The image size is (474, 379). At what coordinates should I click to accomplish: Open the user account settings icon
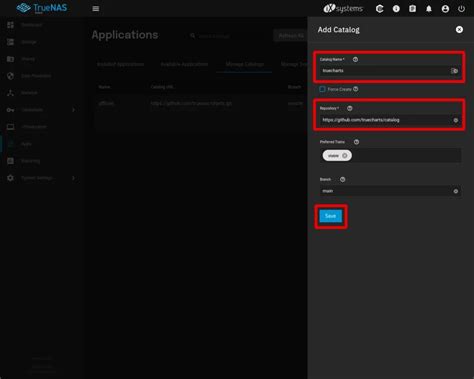click(x=445, y=9)
